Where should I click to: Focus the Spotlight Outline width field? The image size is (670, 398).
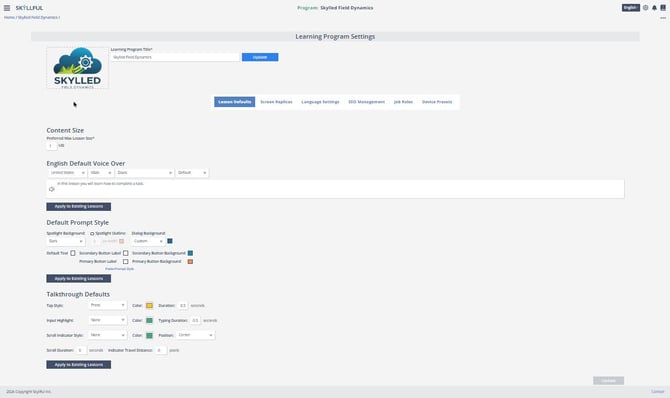click(x=95, y=241)
